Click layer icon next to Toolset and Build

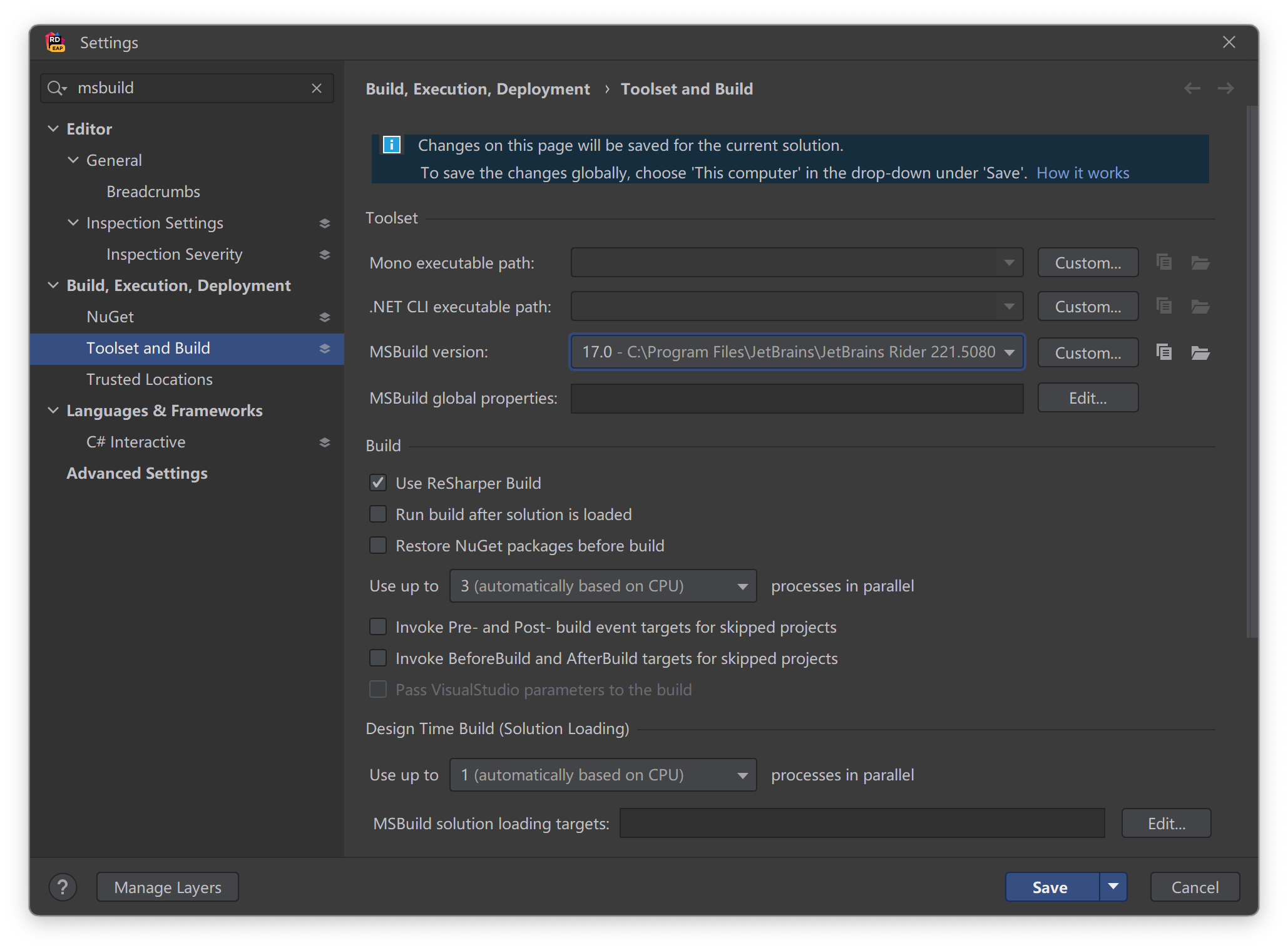324,349
